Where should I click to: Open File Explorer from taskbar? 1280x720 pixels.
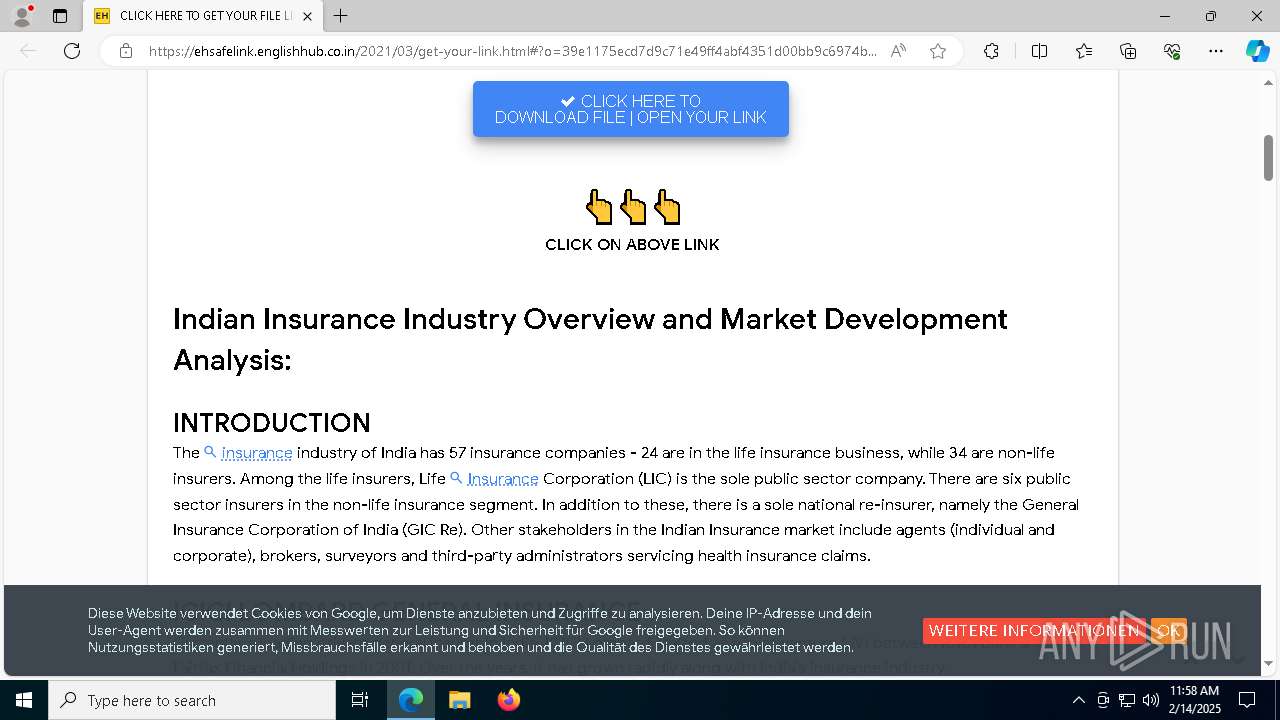tap(459, 700)
